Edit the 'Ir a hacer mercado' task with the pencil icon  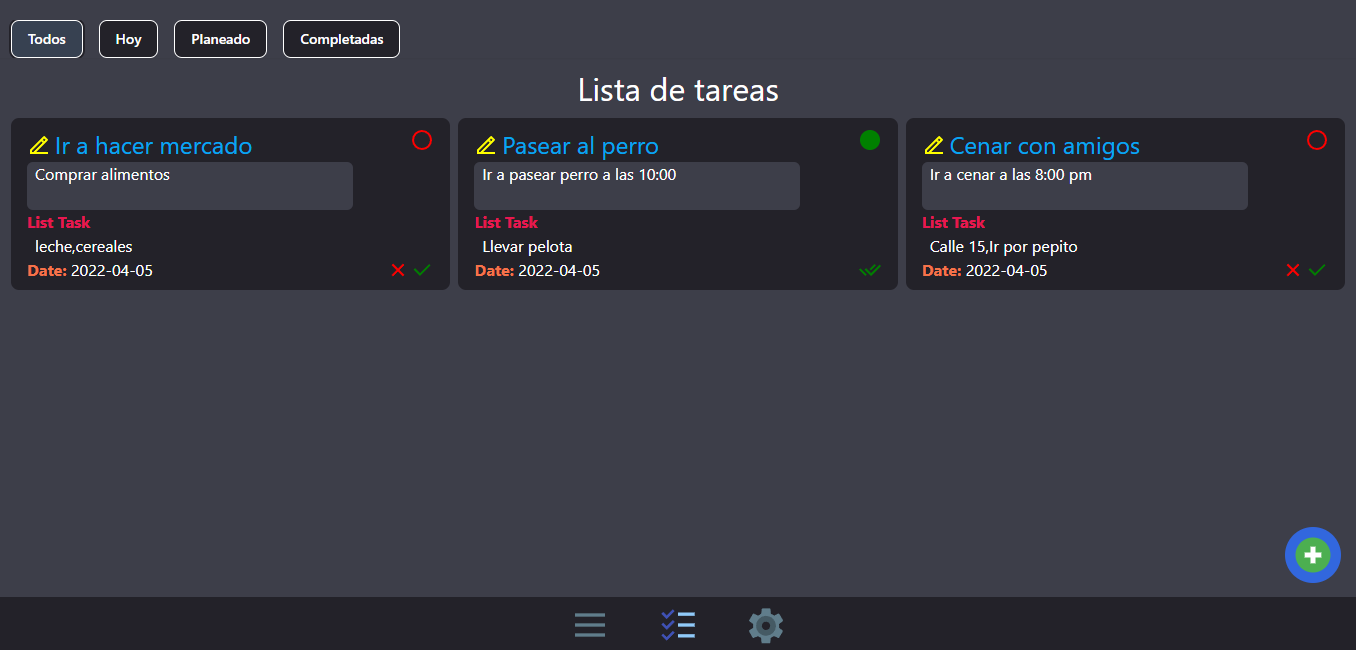coord(39,146)
